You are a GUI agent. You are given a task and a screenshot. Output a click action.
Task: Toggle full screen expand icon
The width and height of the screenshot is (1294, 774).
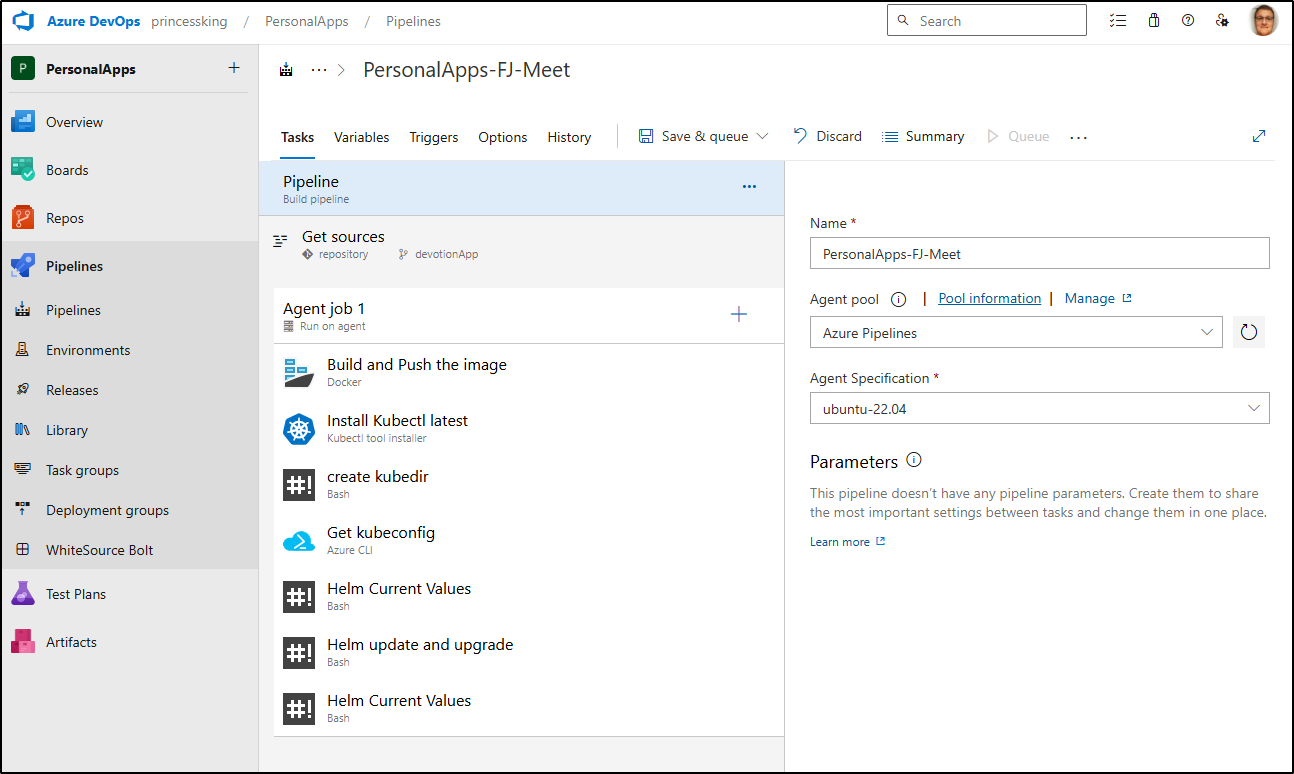pyautogui.click(x=1259, y=136)
